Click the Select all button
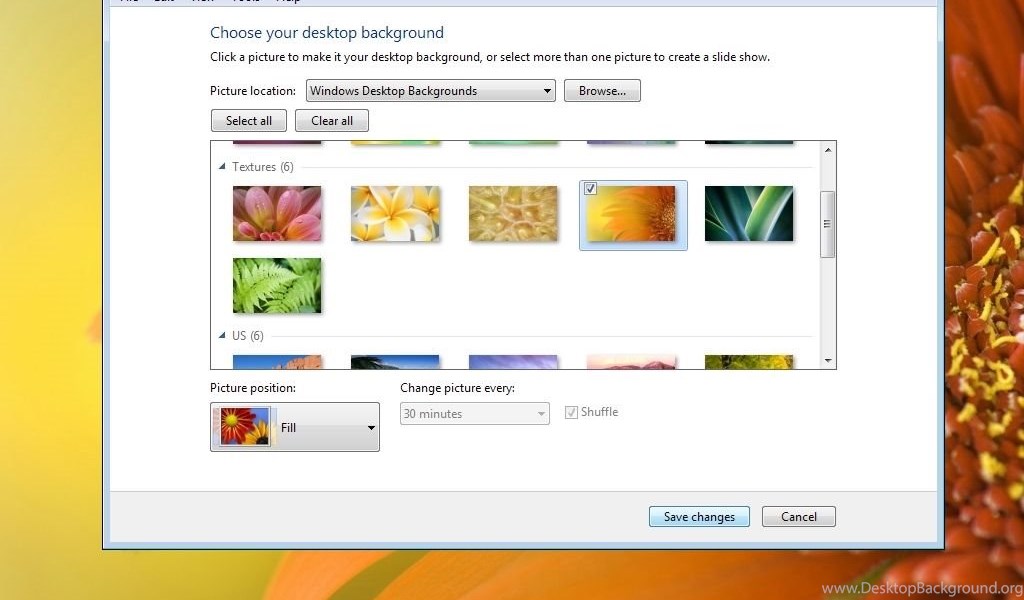1024x600 pixels. point(249,121)
